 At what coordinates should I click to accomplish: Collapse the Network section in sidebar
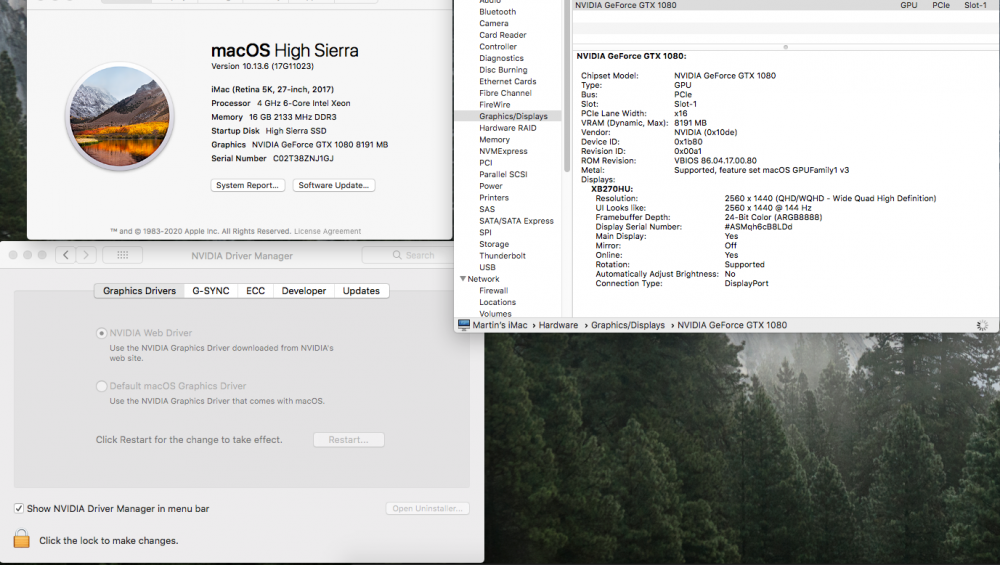point(462,279)
